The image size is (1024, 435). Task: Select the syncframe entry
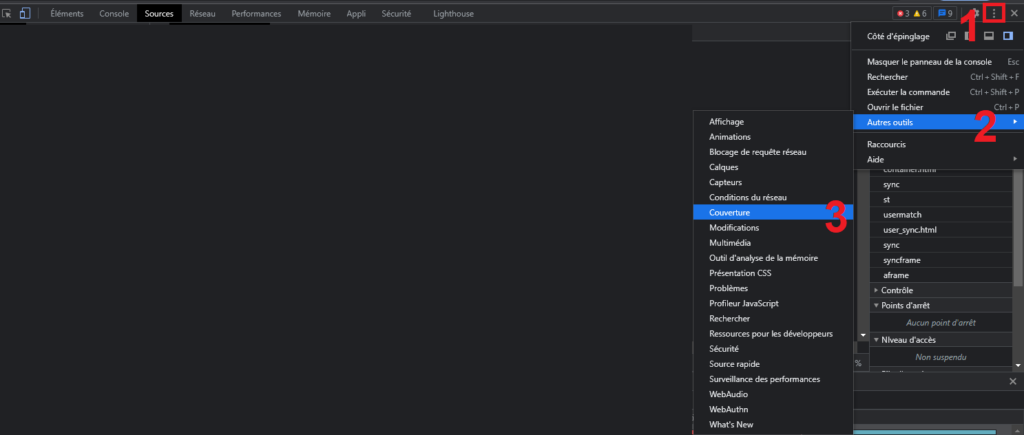(x=941, y=260)
